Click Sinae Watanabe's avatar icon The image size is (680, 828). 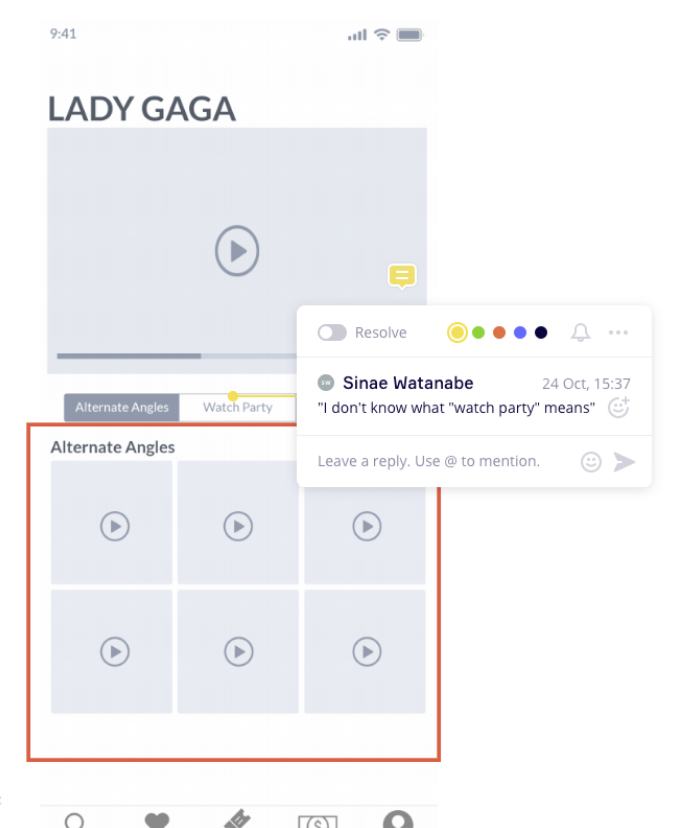point(326,382)
